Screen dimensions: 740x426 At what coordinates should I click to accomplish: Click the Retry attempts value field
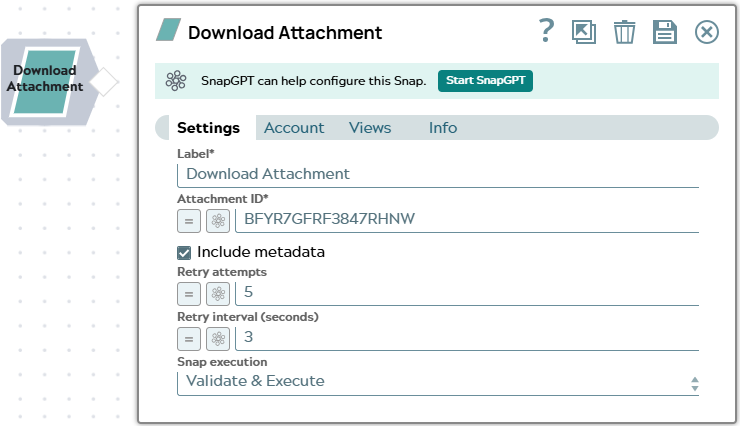tap(467, 293)
